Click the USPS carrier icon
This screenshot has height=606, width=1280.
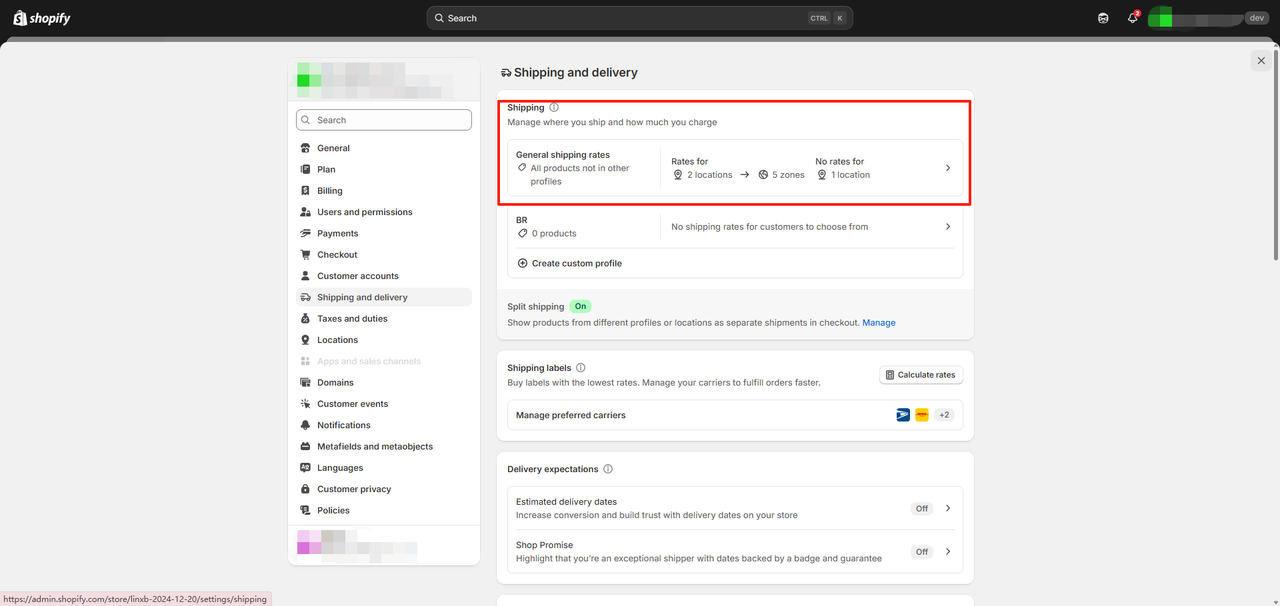click(x=903, y=415)
